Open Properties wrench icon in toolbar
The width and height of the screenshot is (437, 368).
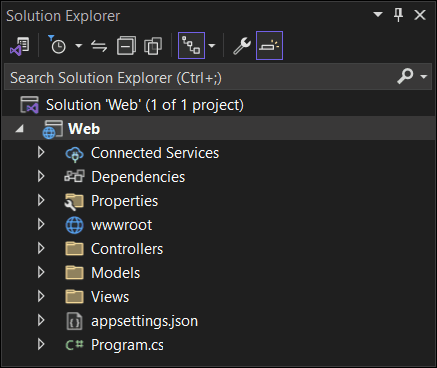click(x=242, y=46)
